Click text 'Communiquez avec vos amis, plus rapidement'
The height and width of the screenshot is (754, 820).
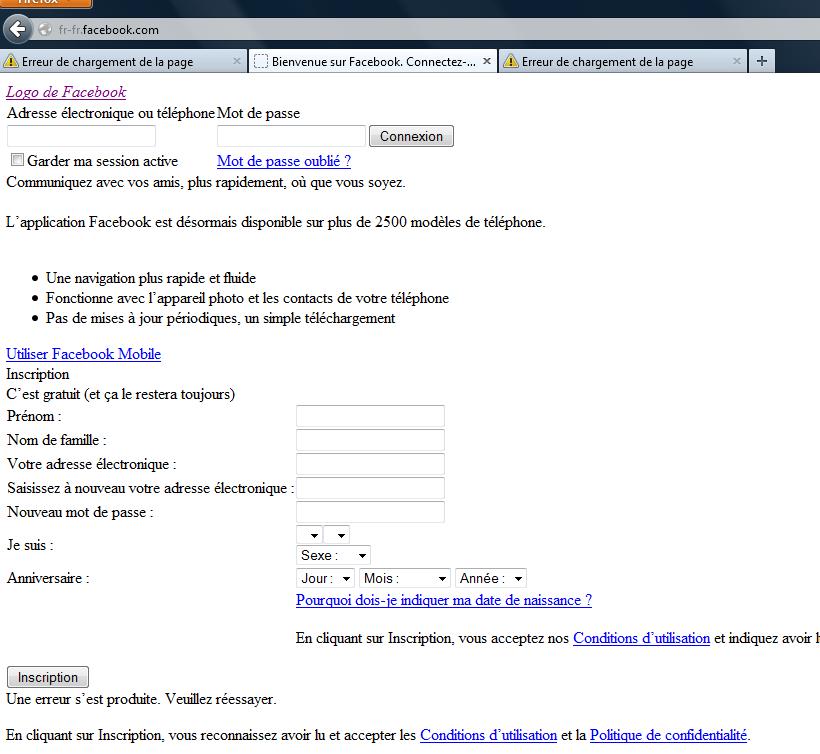click(x=146, y=182)
